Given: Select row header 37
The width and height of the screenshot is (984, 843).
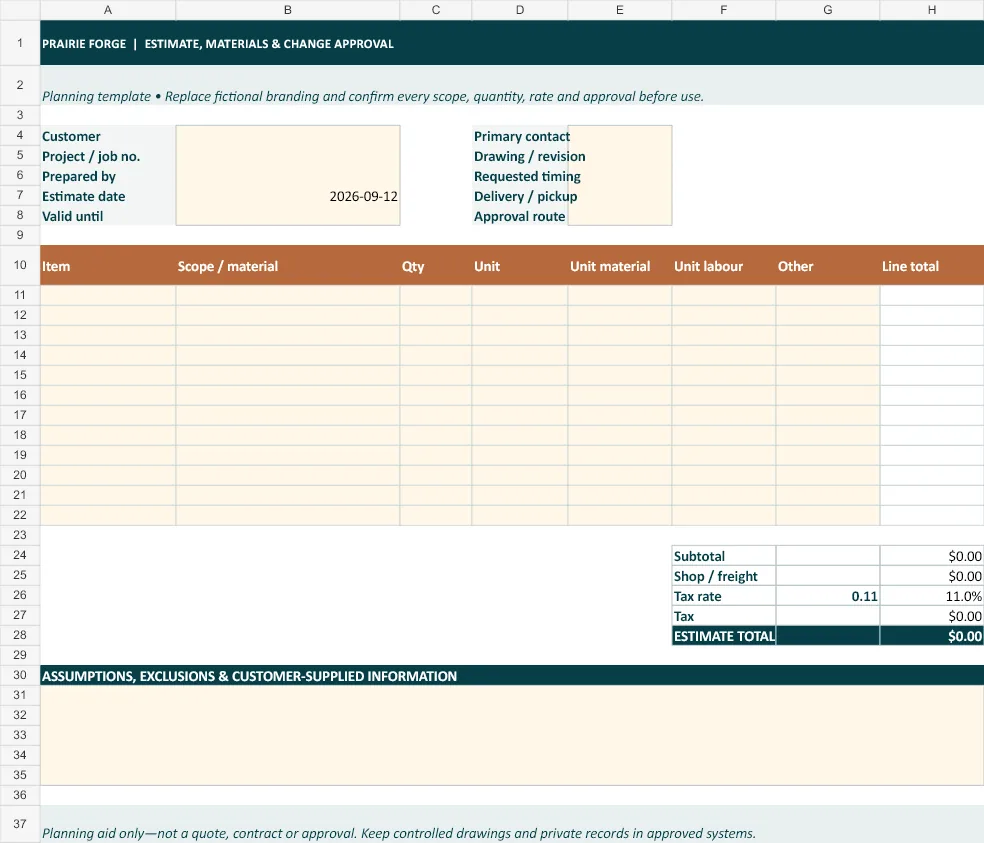Looking at the screenshot, I should point(20,824).
